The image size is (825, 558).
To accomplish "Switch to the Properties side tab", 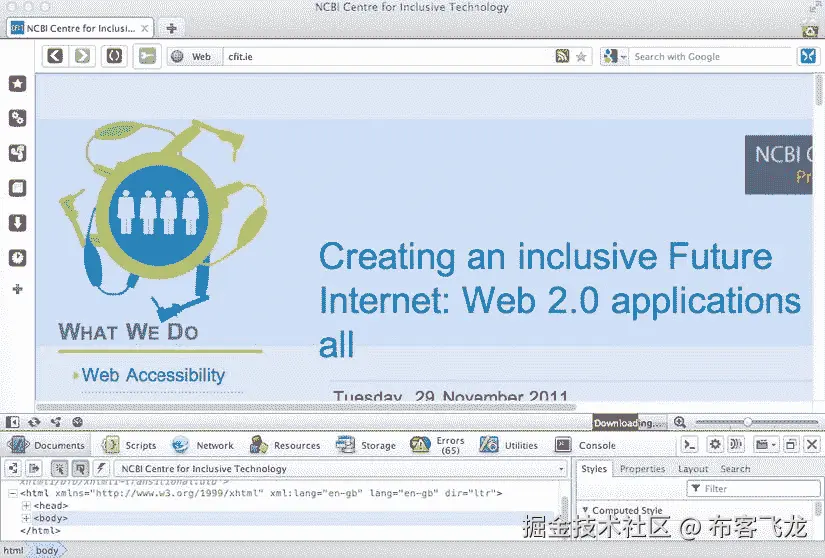I will 642,469.
